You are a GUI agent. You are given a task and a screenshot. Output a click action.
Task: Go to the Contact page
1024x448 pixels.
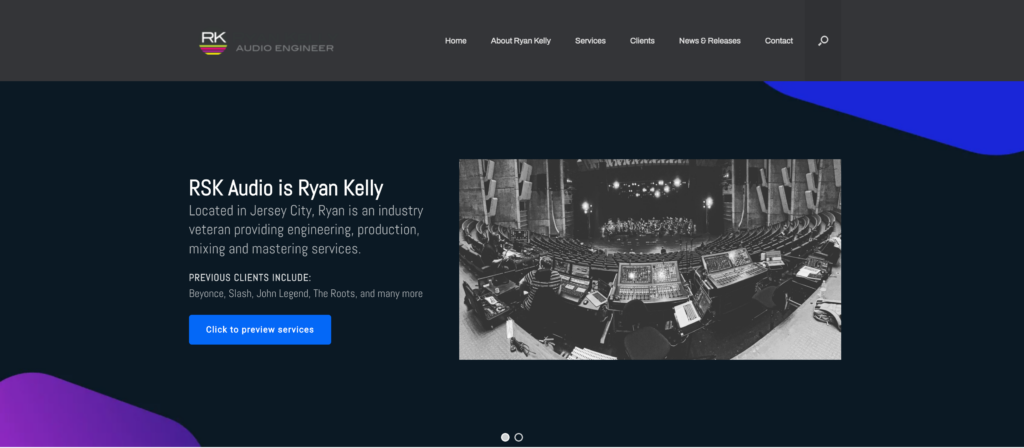tap(778, 40)
